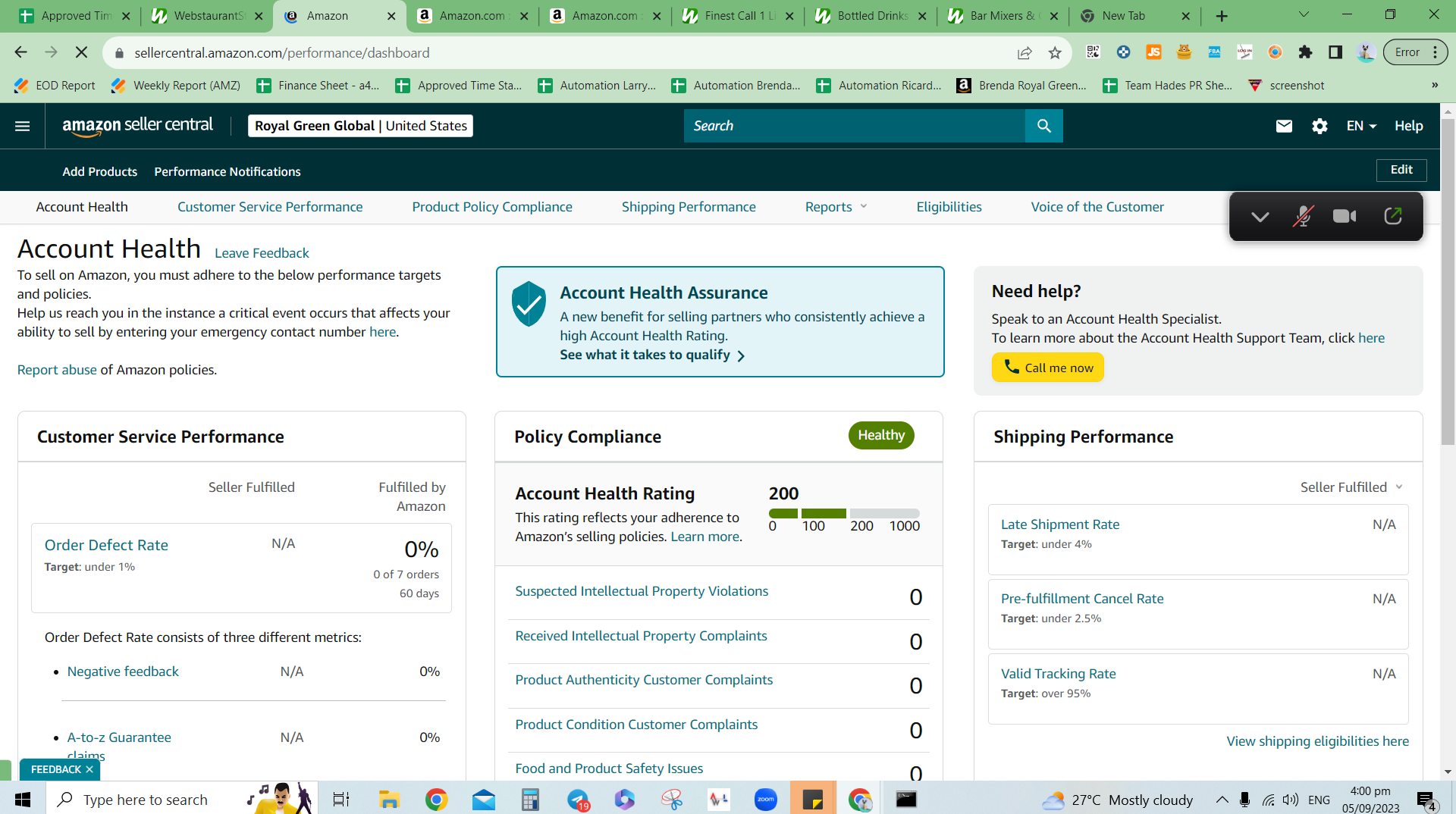Open the Seller Fulfilled shipping dropdown
This screenshot has height=814, width=1456.
point(1351,487)
